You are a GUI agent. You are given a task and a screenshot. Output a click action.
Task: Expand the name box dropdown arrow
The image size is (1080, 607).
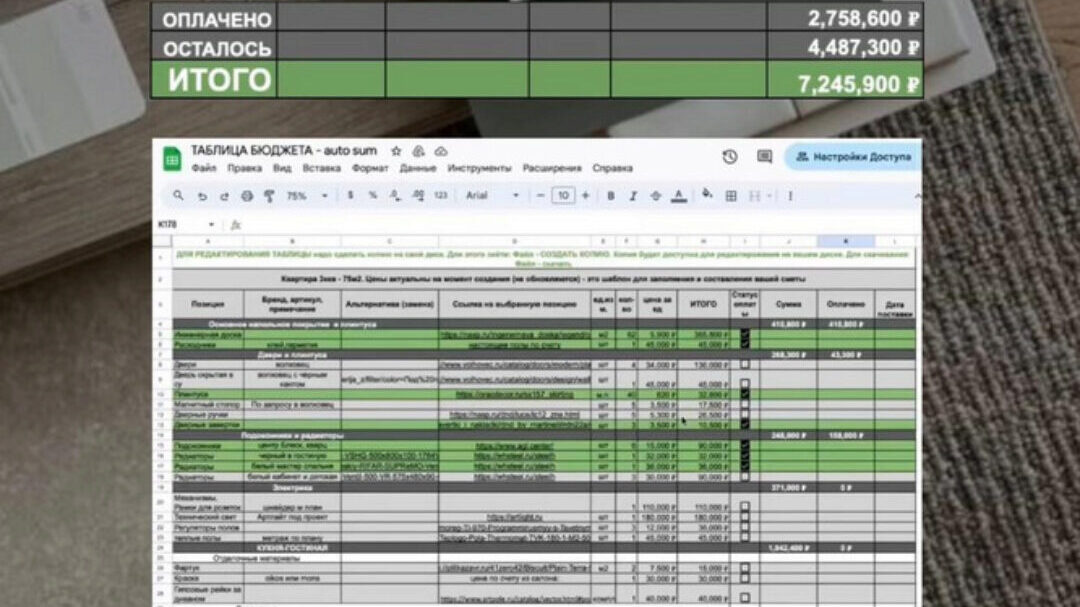211,225
